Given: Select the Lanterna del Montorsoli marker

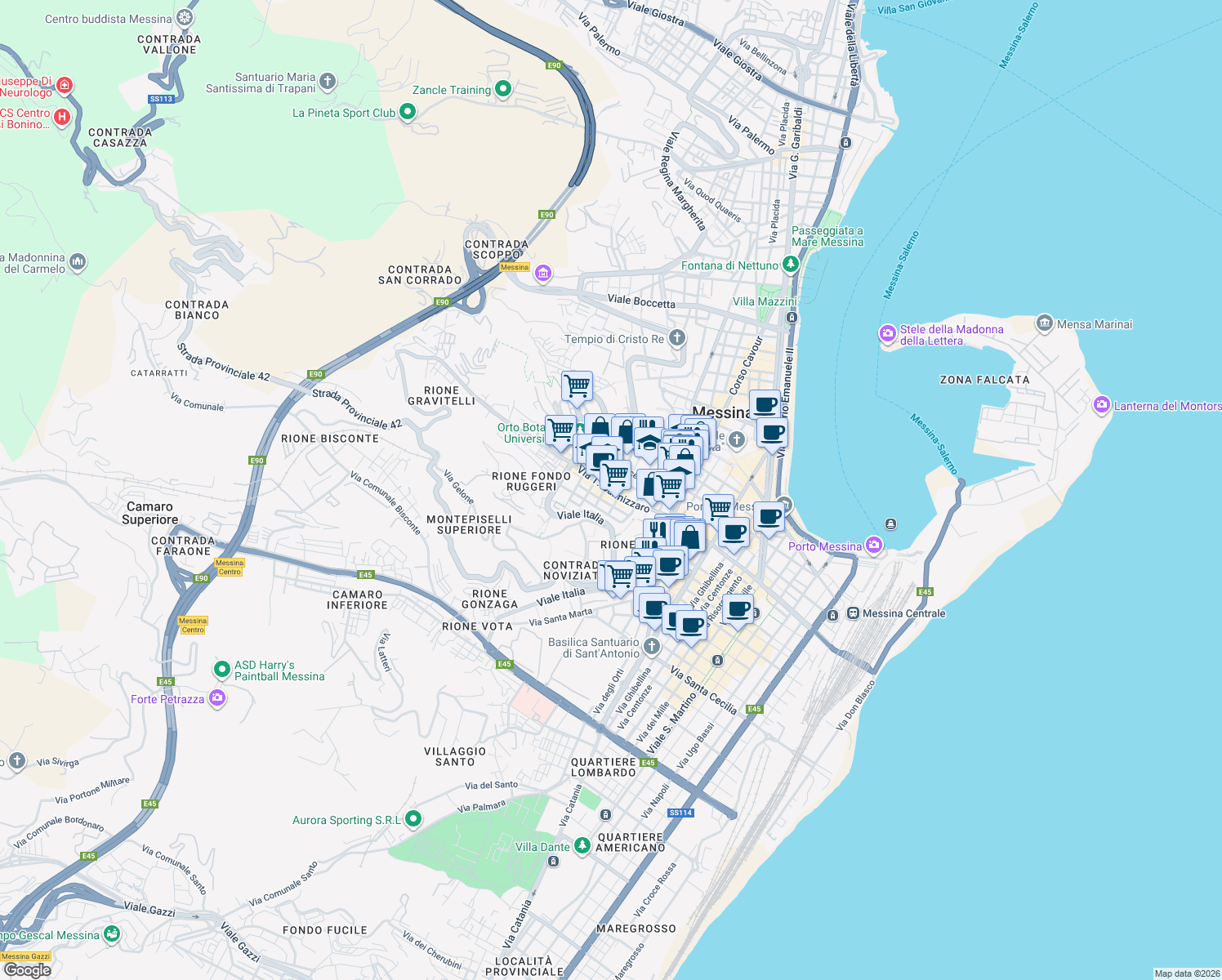Looking at the screenshot, I should pyautogui.click(x=1102, y=404).
